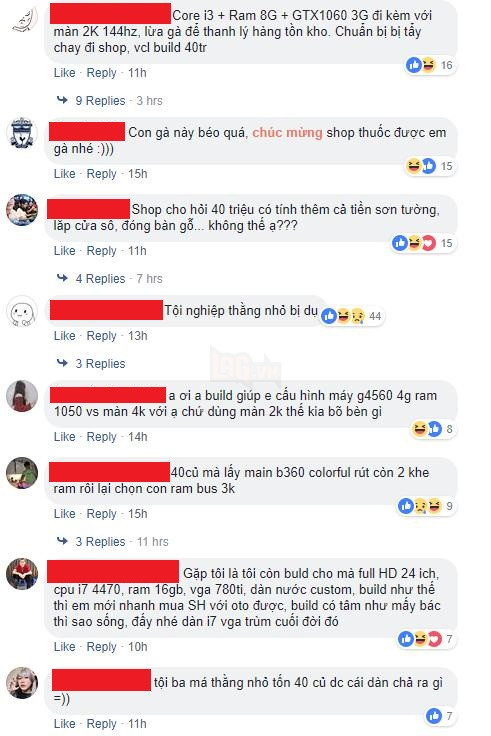Click the 'chúc mừng' highlighted text

(x=287, y=133)
